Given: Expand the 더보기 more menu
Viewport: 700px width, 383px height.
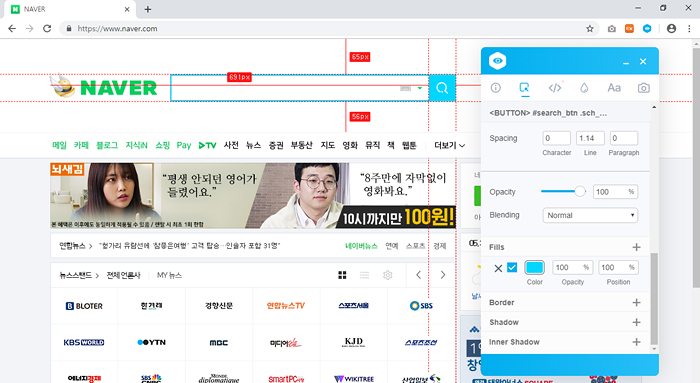Looking at the screenshot, I should pos(450,146).
